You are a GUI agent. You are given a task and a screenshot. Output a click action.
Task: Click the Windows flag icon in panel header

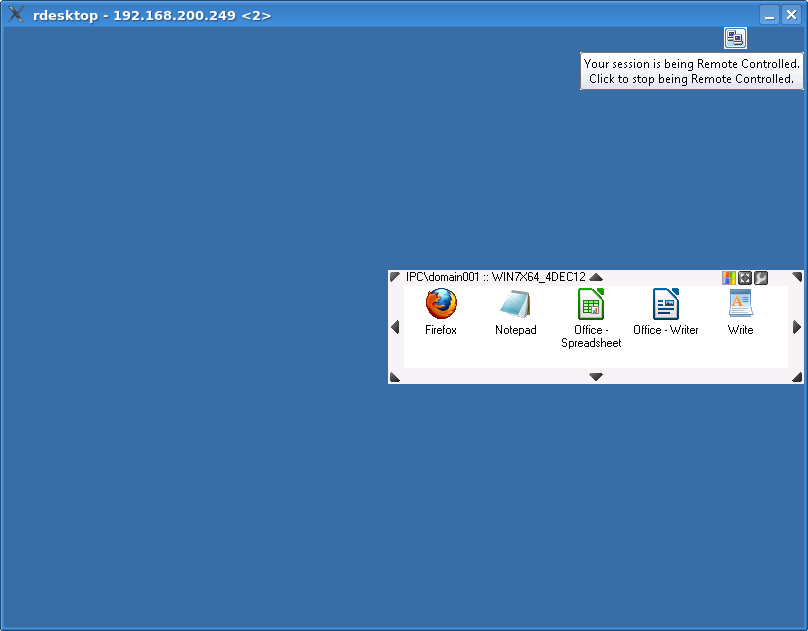pos(729,278)
